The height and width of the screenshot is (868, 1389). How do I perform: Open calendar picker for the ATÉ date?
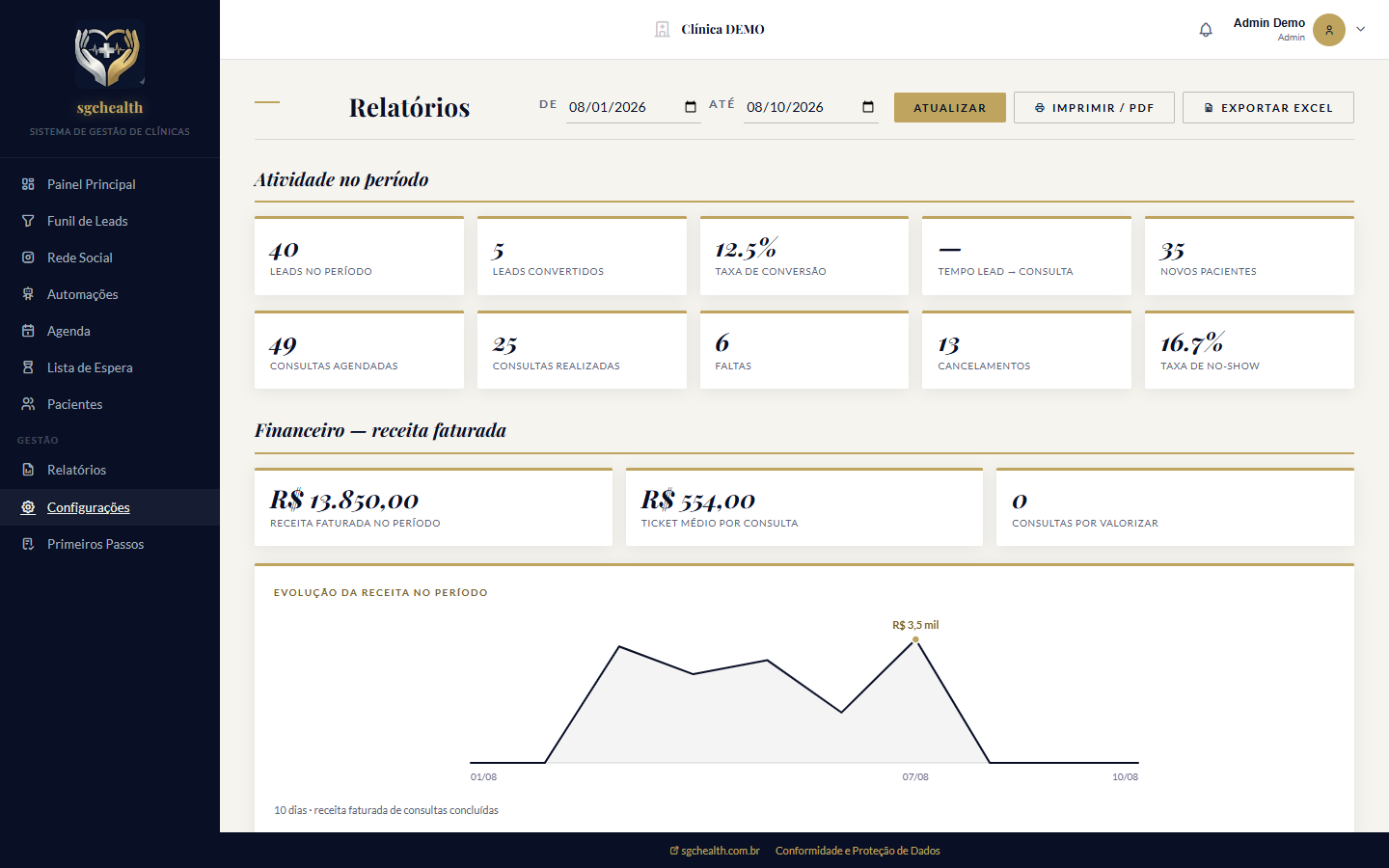[868, 107]
